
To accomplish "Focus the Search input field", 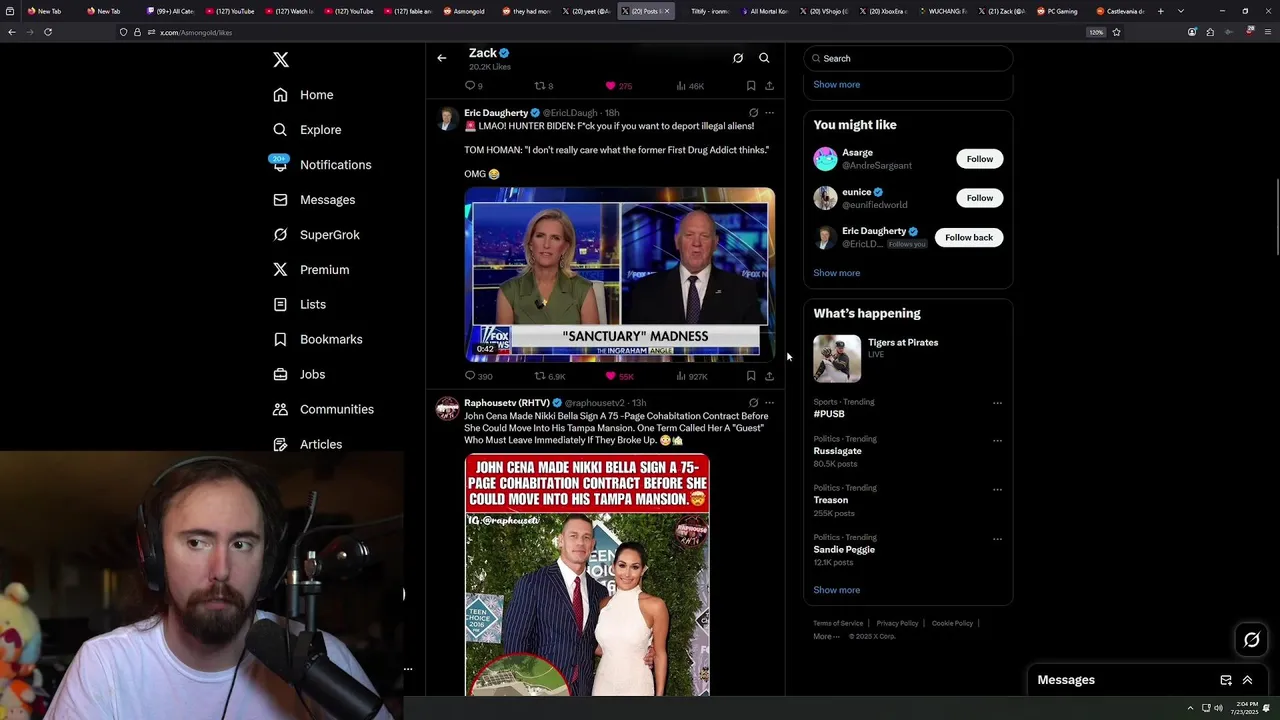I will pos(908,58).
